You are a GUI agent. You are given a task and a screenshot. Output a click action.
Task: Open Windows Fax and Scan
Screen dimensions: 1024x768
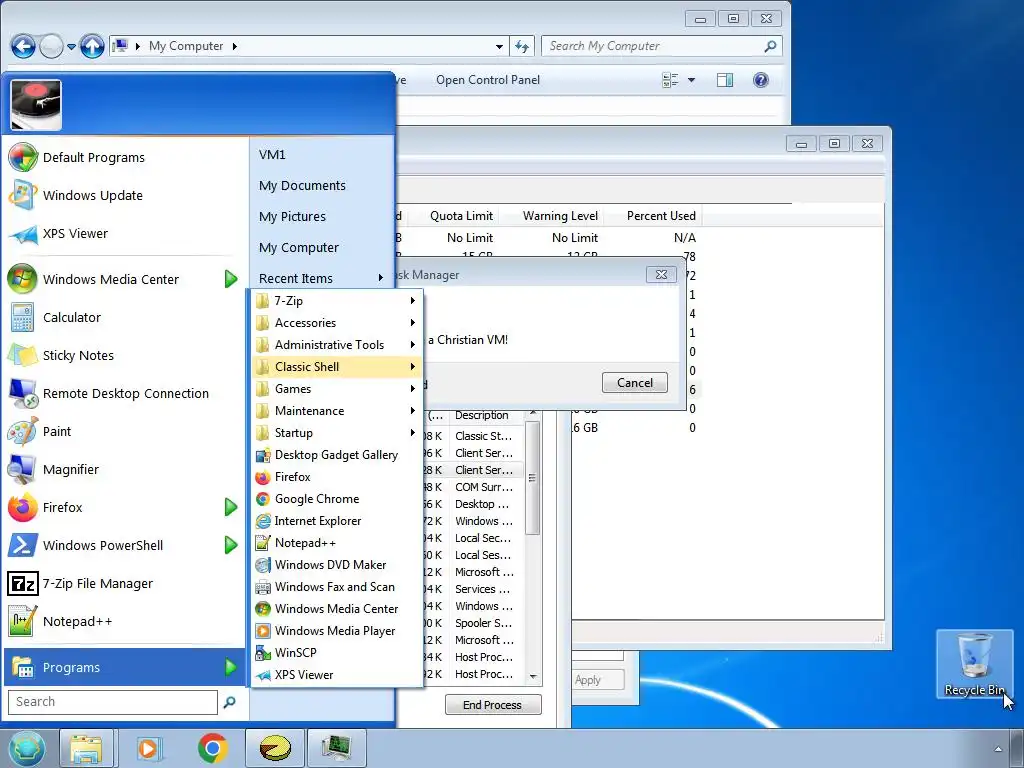click(x=336, y=586)
